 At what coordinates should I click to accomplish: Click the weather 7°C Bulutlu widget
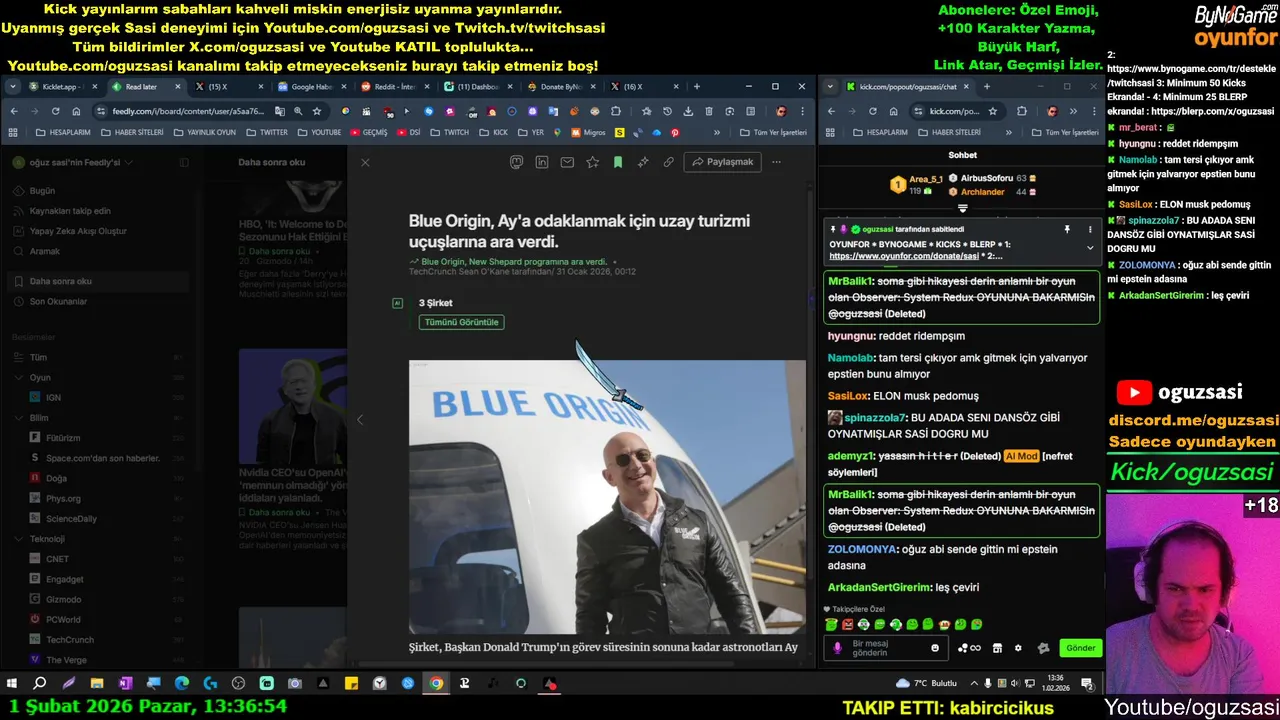point(927,684)
